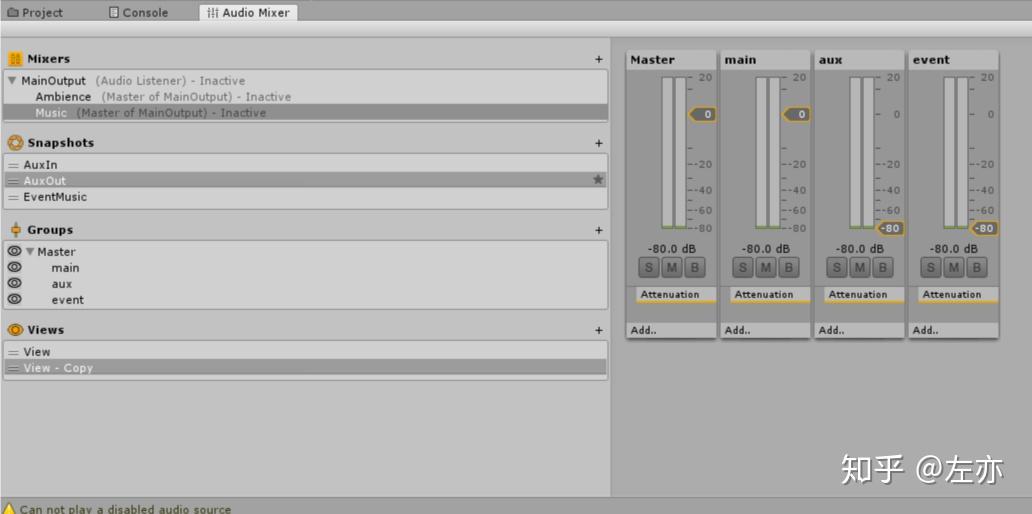Mute the Master channel
Image resolution: width=1032 pixels, height=514 pixels.
[x=671, y=267]
